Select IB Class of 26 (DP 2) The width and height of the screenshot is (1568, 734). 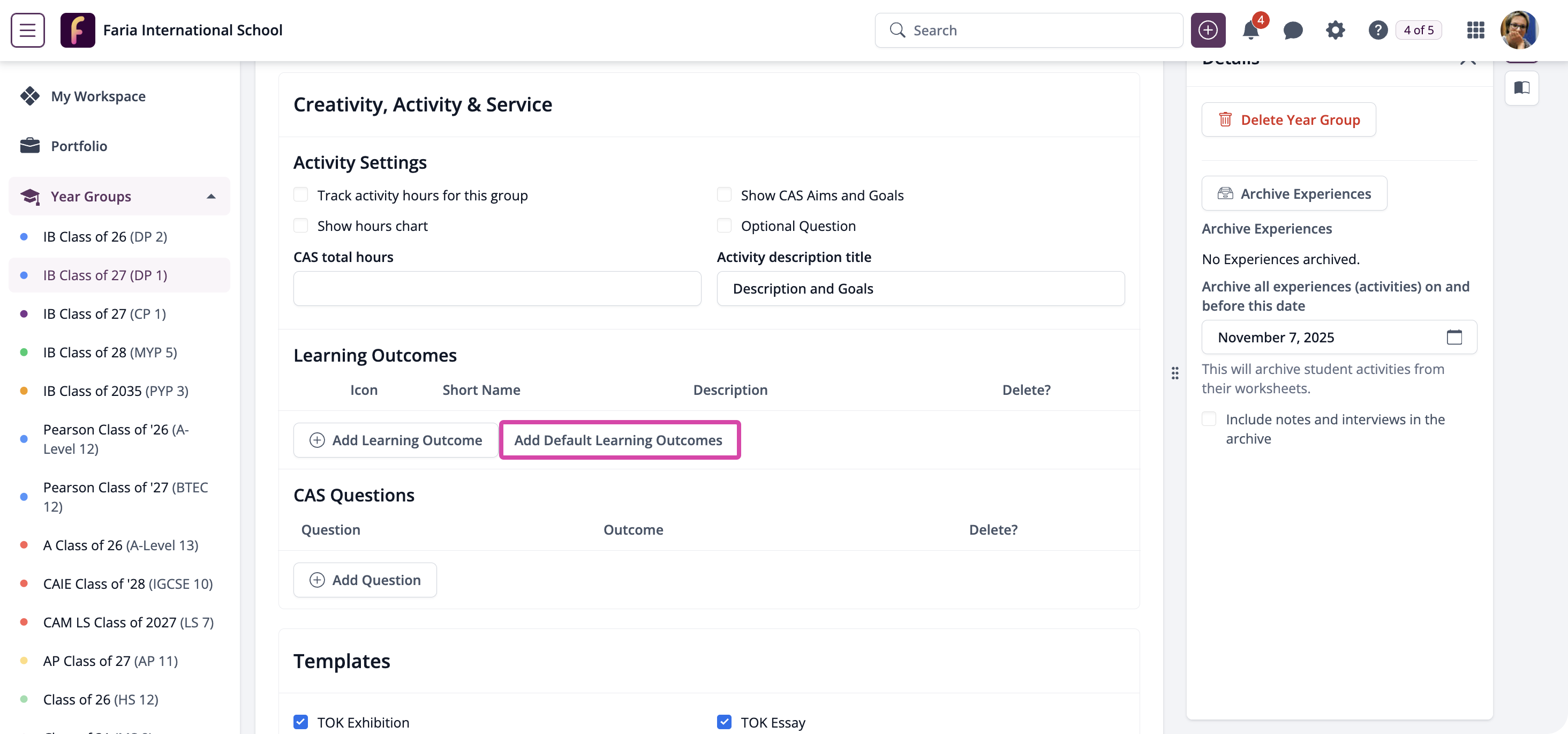click(119, 236)
